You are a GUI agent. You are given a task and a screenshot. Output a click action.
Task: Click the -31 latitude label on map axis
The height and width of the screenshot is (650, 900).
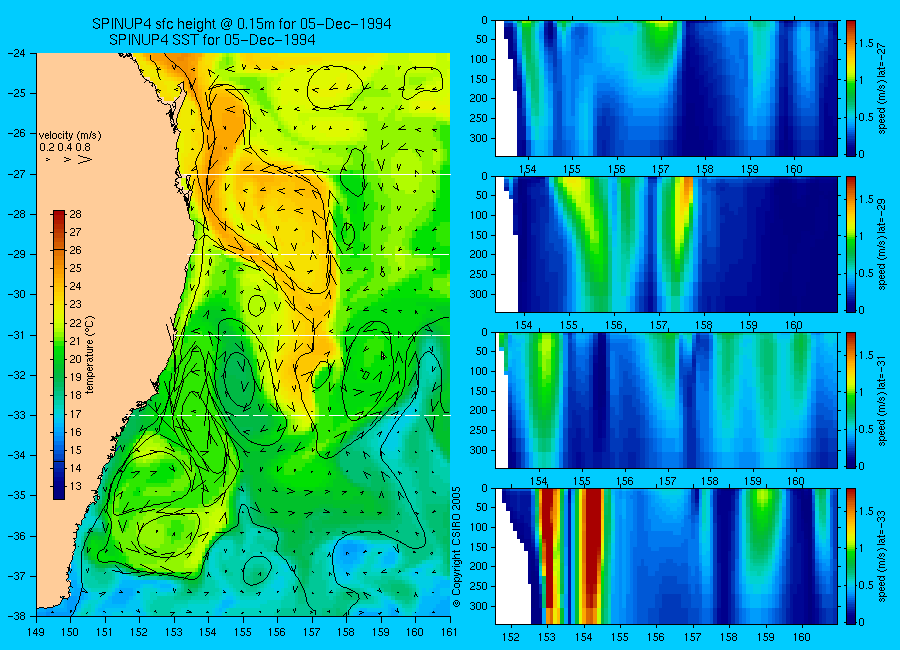[17, 335]
